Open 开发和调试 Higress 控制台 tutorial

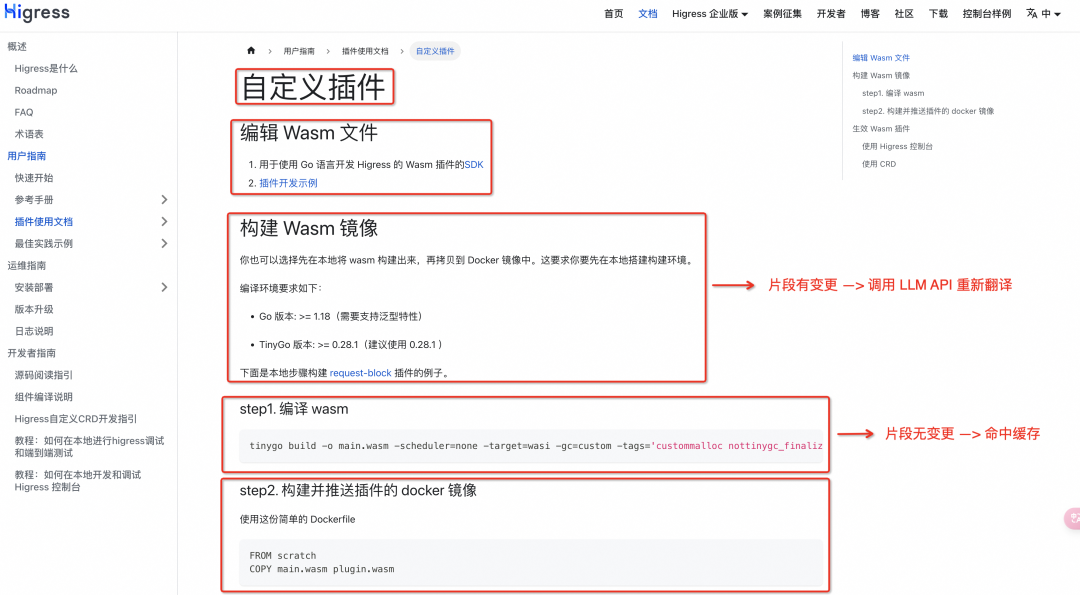[x=78, y=481]
